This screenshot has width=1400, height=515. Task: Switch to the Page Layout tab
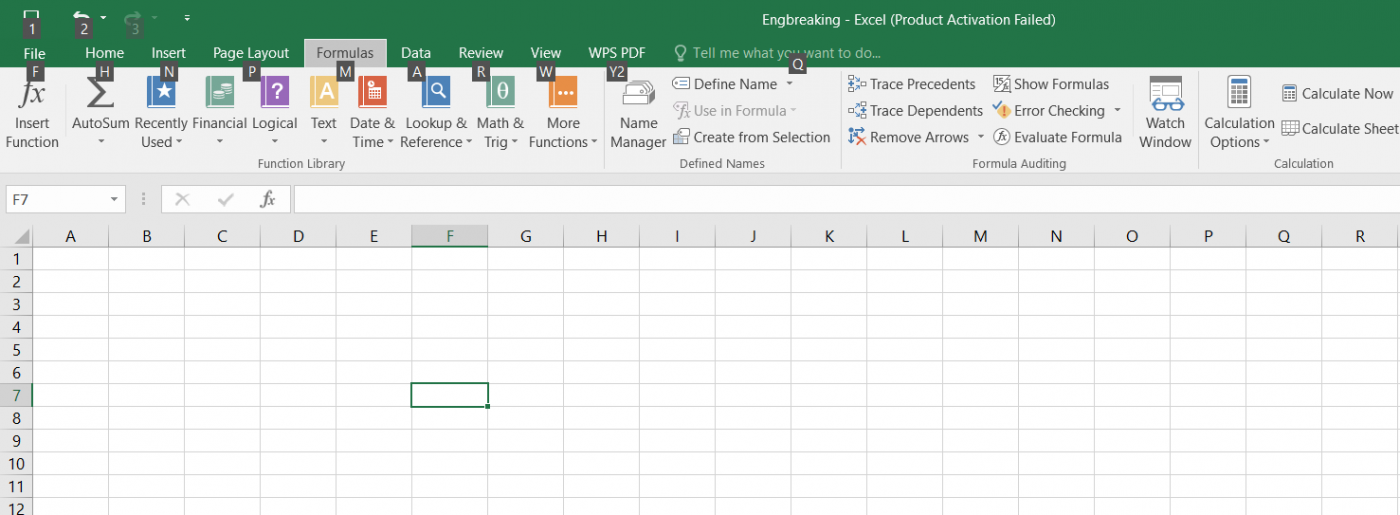click(251, 53)
